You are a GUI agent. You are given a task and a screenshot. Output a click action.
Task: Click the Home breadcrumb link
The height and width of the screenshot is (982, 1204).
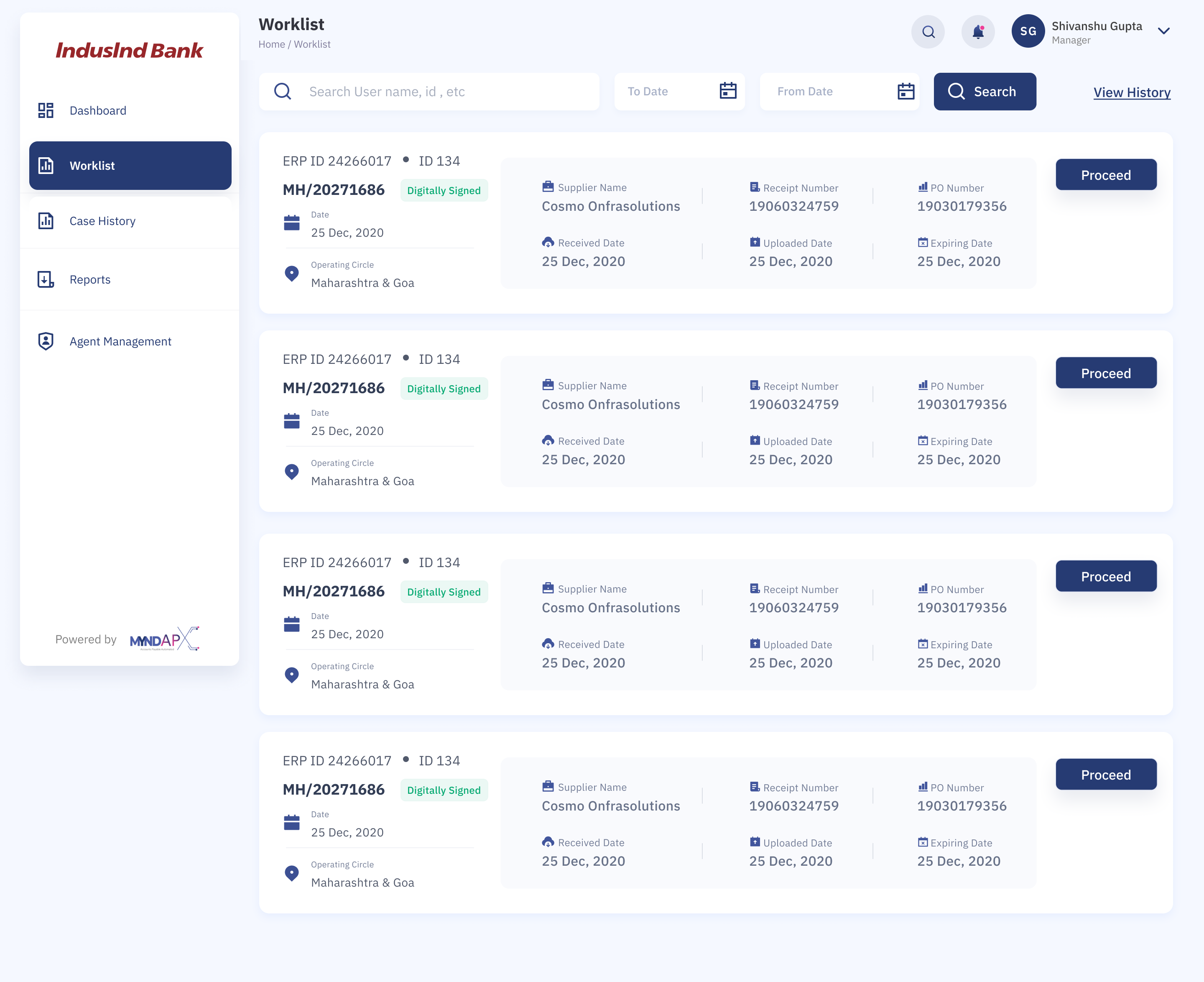pos(271,44)
